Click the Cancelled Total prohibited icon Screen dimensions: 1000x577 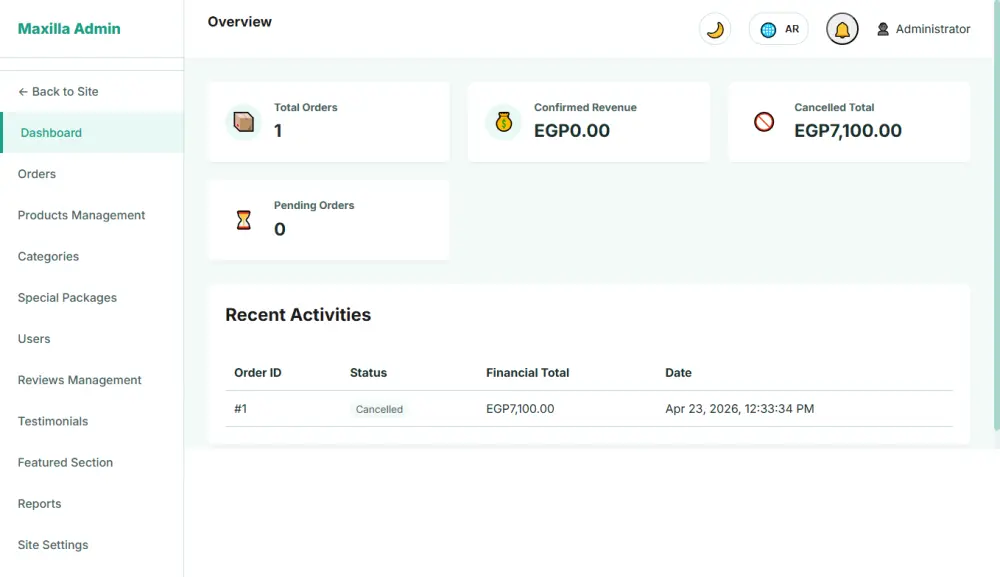763,122
